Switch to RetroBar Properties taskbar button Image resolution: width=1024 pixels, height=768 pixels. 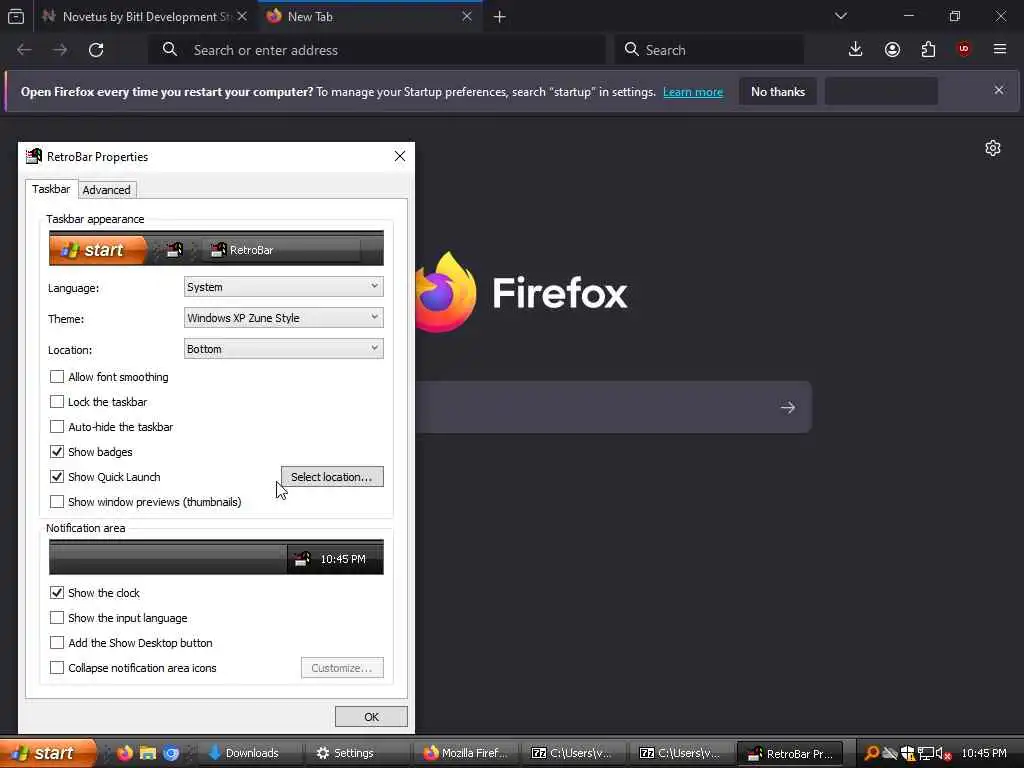click(790, 753)
